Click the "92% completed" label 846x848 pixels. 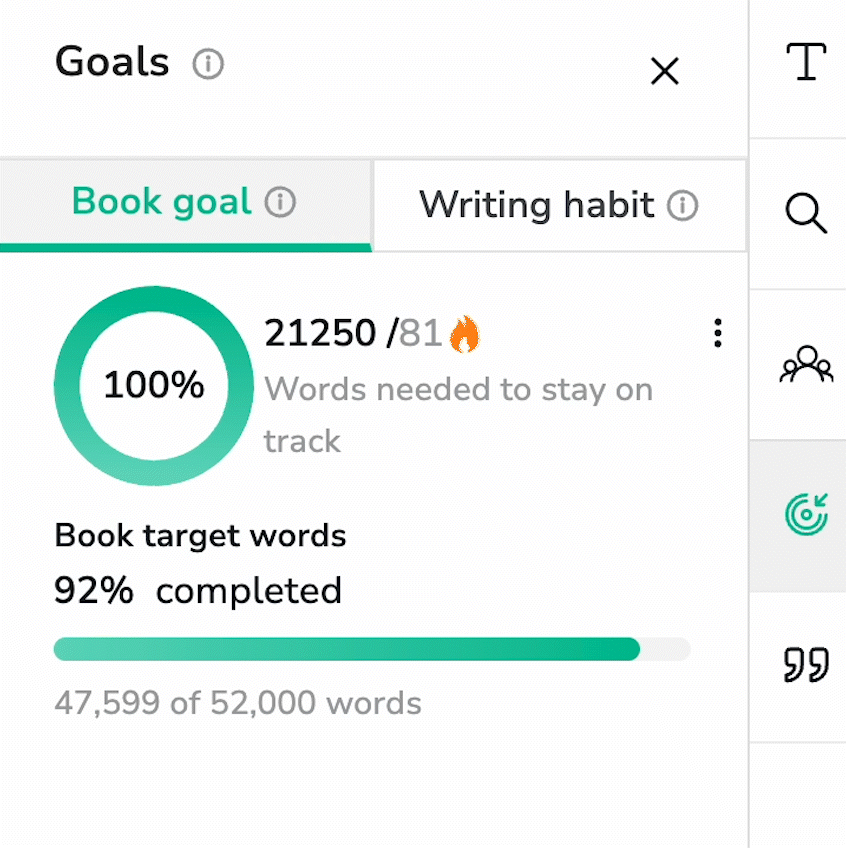[198, 591]
